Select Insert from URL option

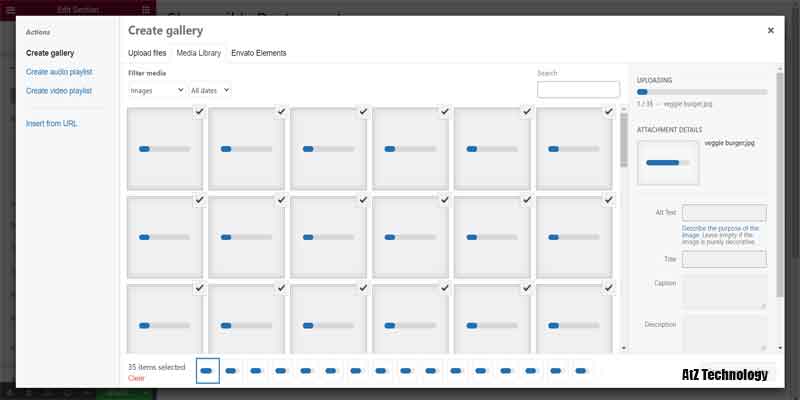pos(52,124)
